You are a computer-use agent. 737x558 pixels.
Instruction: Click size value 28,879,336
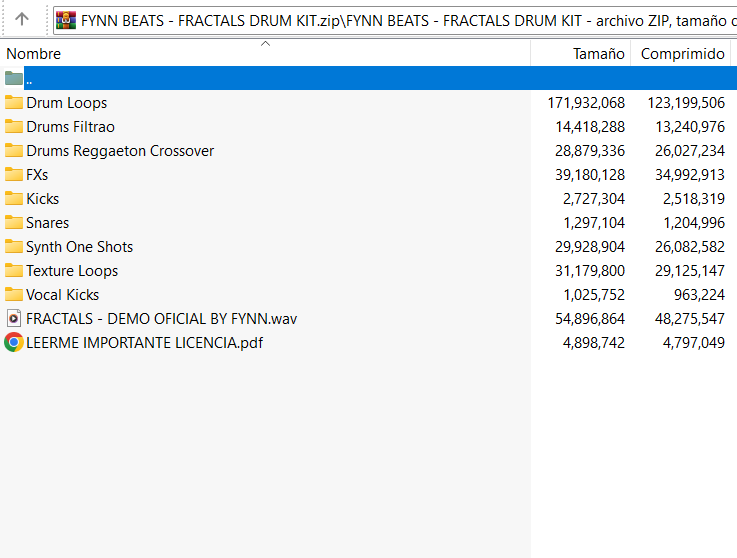pyautogui.click(x=590, y=150)
